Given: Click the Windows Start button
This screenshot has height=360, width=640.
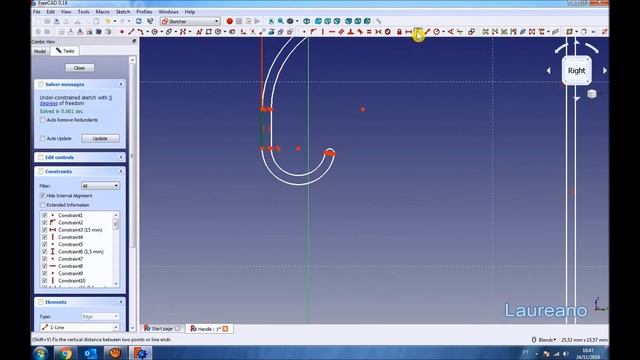Looking at the screenshot, I should [x=40, y=353].
